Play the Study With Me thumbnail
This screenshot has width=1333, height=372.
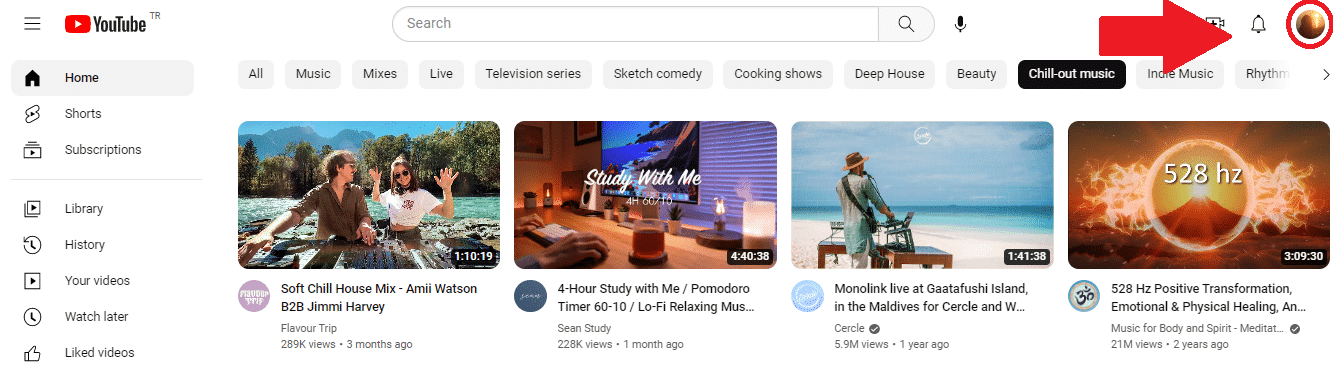645,195
